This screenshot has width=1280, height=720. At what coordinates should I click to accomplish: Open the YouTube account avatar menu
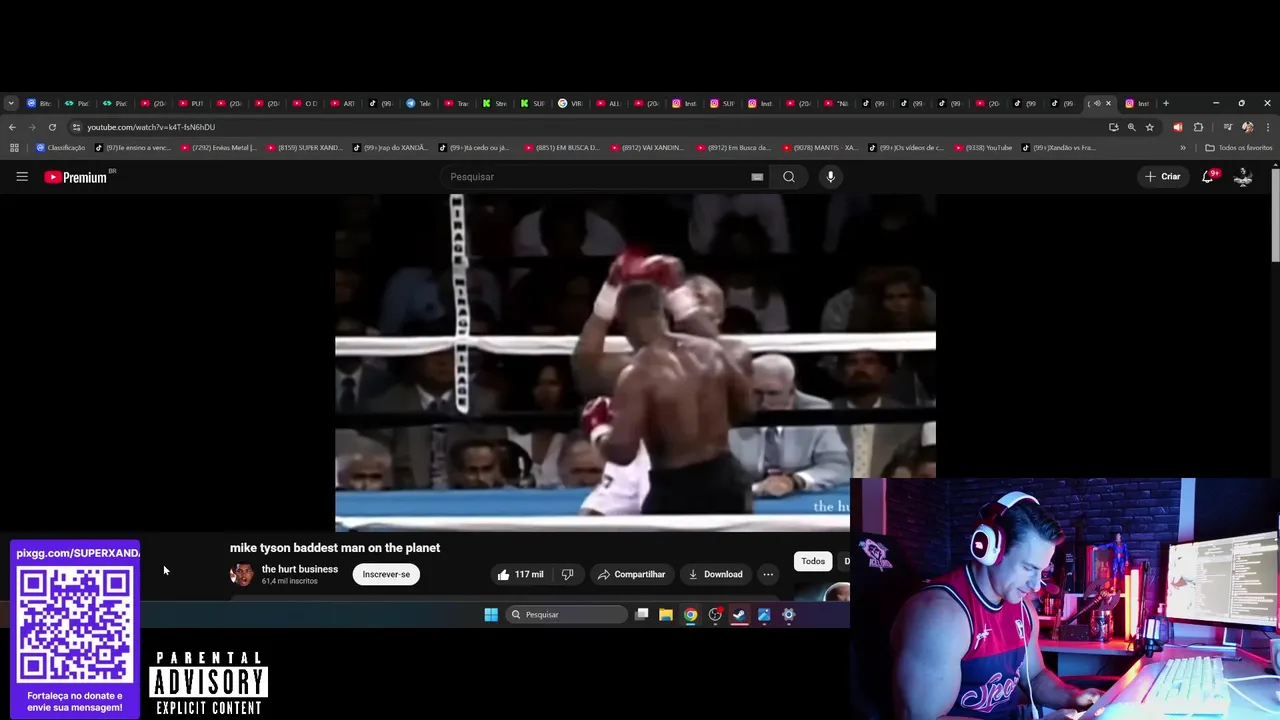[x=1243, y=177]
